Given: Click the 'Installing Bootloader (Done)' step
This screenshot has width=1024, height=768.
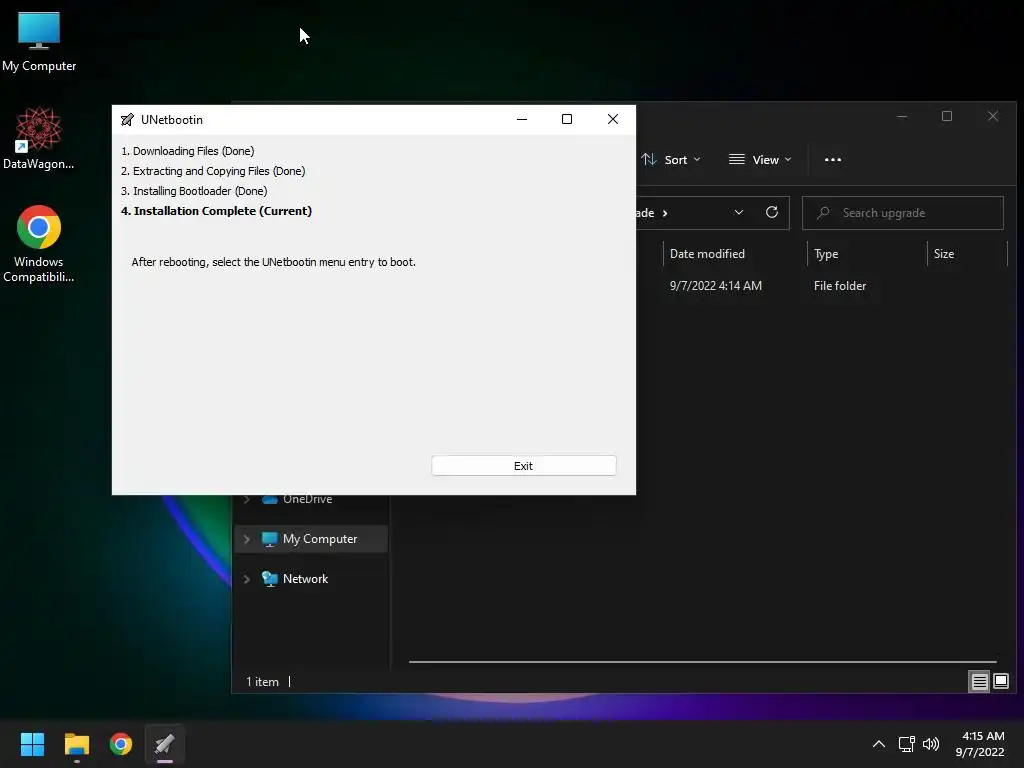Looking at the screenshot, I should click(x=194, y=191).
